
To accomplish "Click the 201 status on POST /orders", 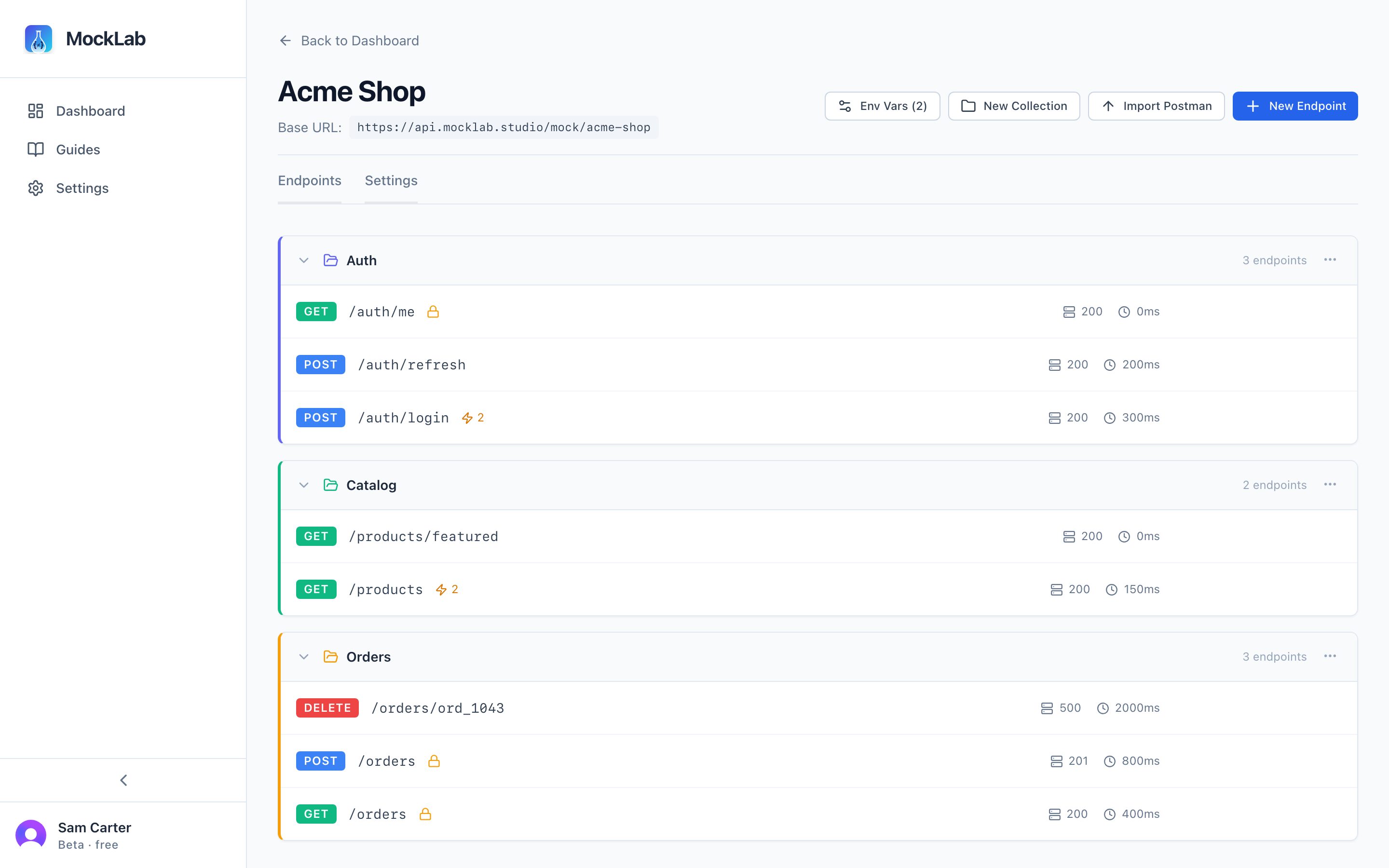I will 1078,761.
